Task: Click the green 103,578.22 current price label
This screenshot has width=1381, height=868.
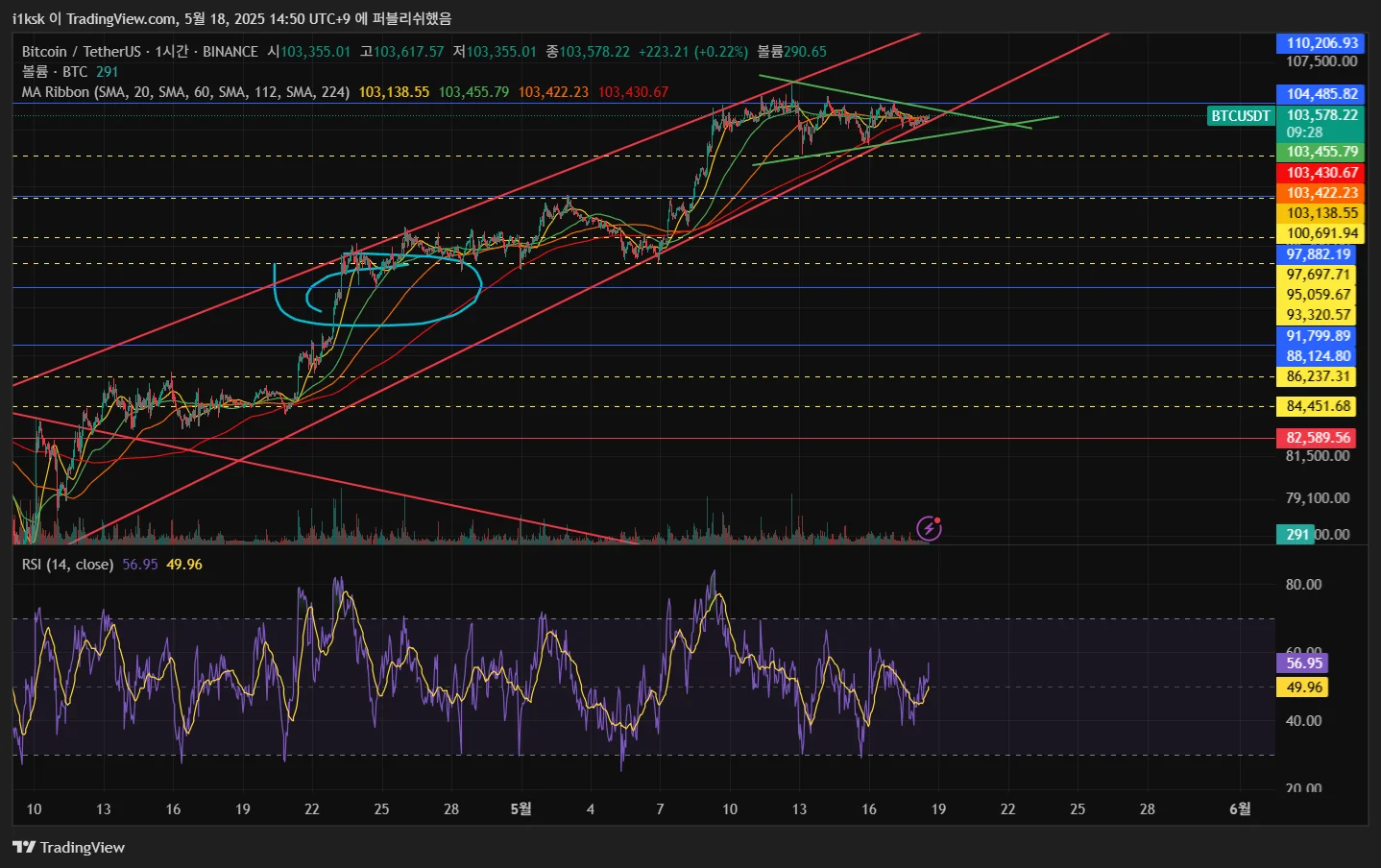Action: coord(1320,123)
